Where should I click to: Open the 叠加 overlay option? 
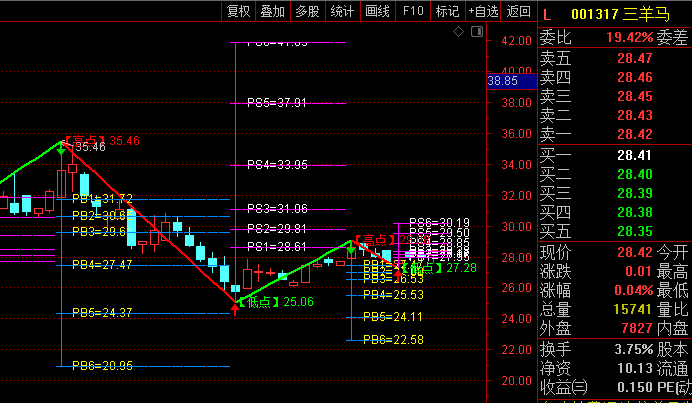coord(273,11)
